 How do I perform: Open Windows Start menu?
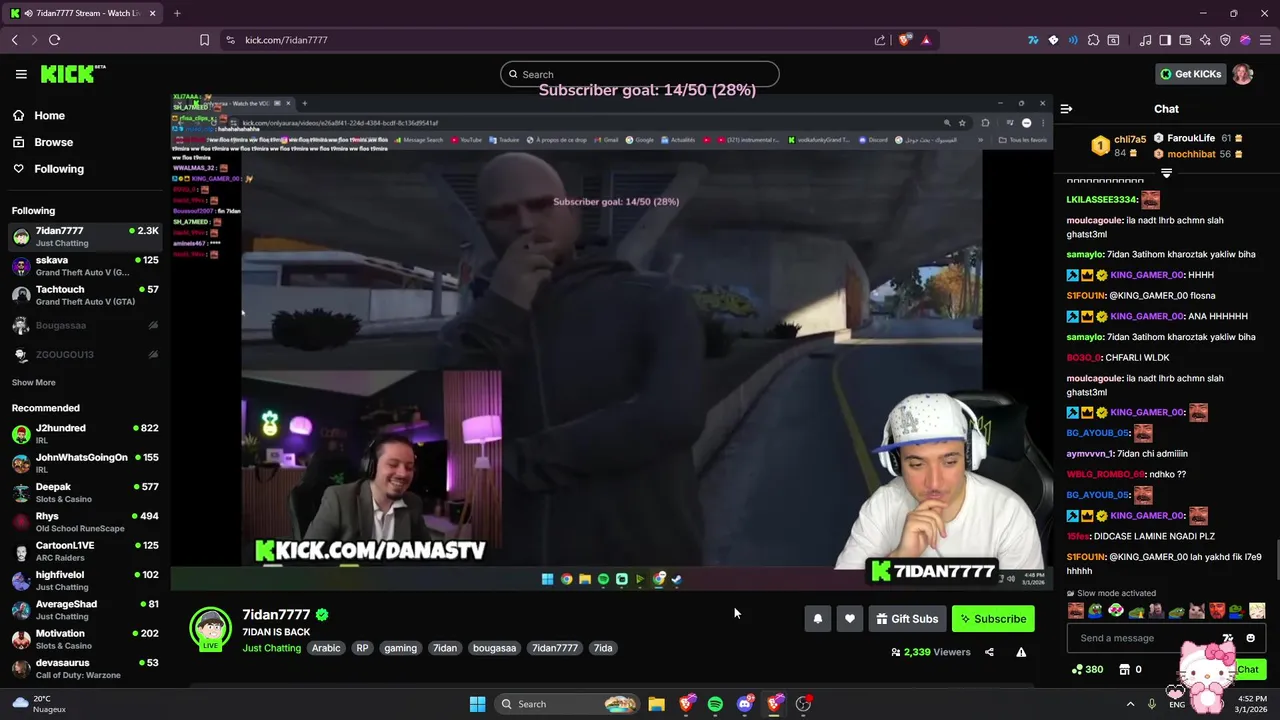coord(477,704)
